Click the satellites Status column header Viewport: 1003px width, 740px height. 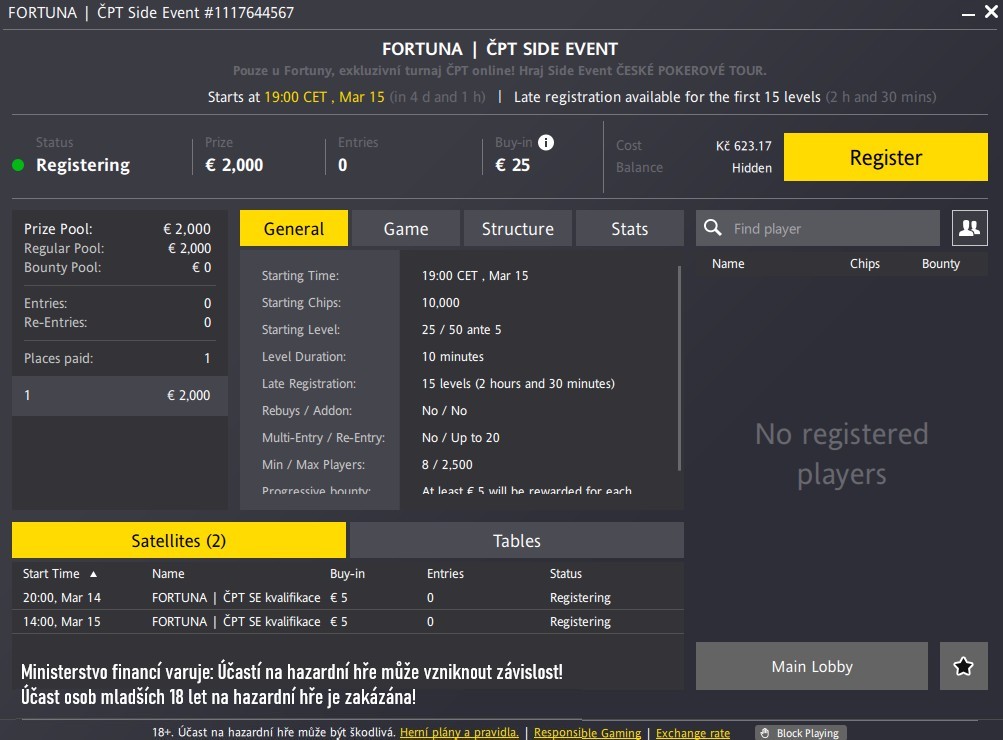tap(565, 574)
